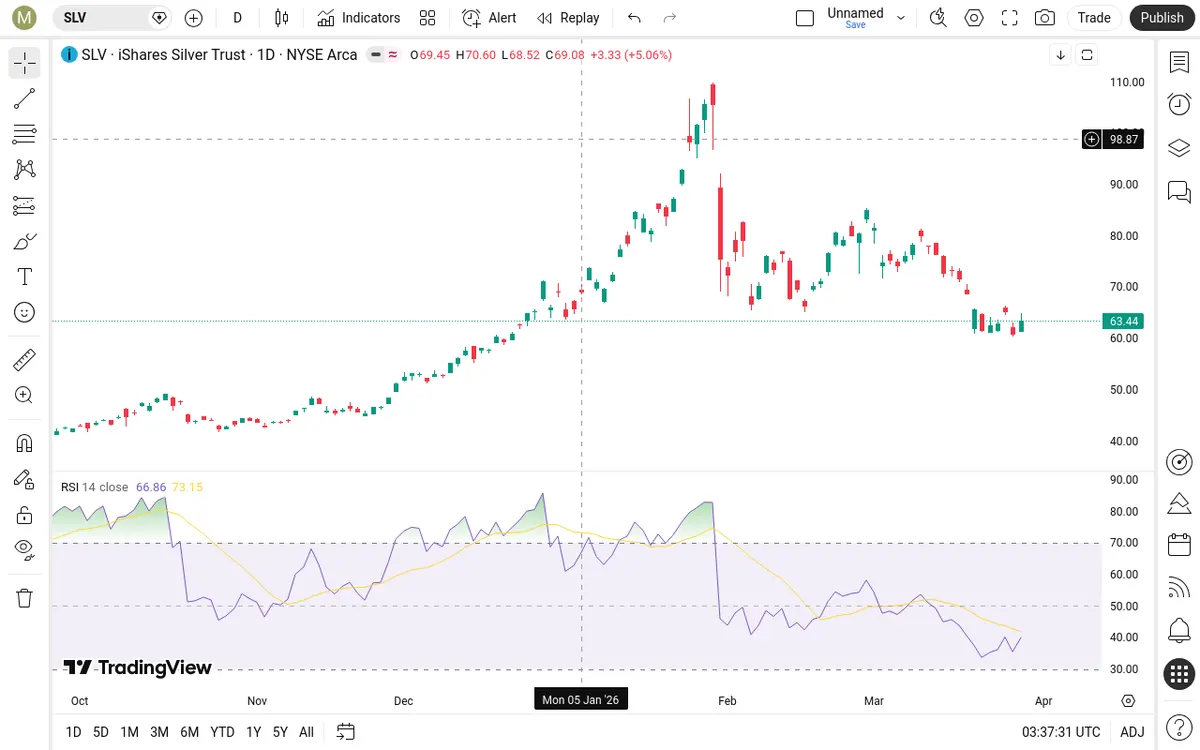Image resolution: width=1200 pixels, height=750 pixels.
Task: Select the trend line drawing tool
Action: pyautogui.click(x=25, y=98)
